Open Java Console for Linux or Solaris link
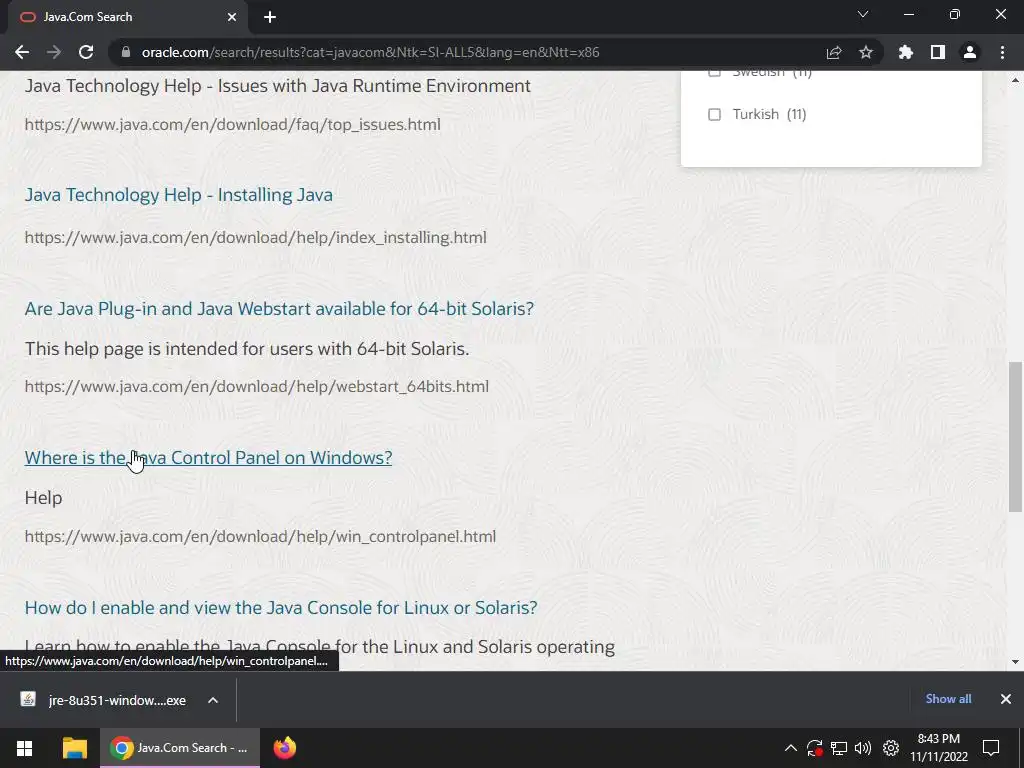Viewport: 1024px width, 768px height. (281, 607)
